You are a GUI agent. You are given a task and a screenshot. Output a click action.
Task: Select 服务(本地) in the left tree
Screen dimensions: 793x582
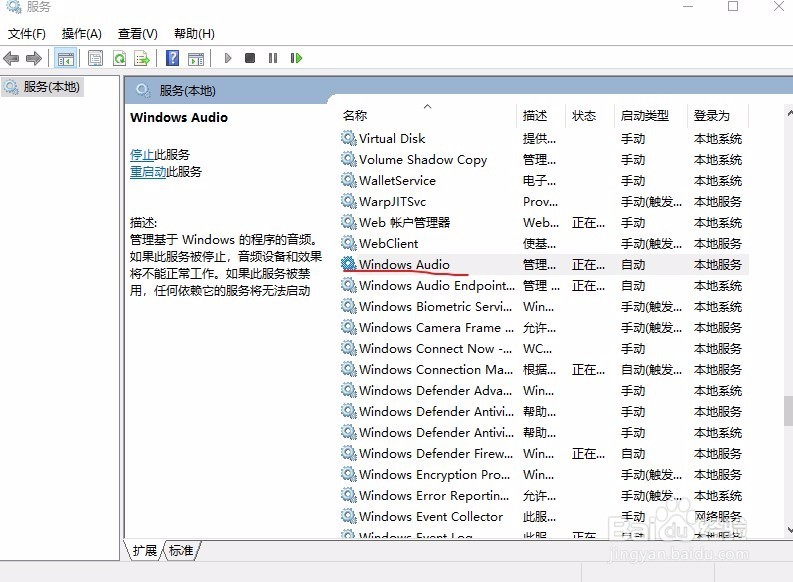tap(43, 87)
